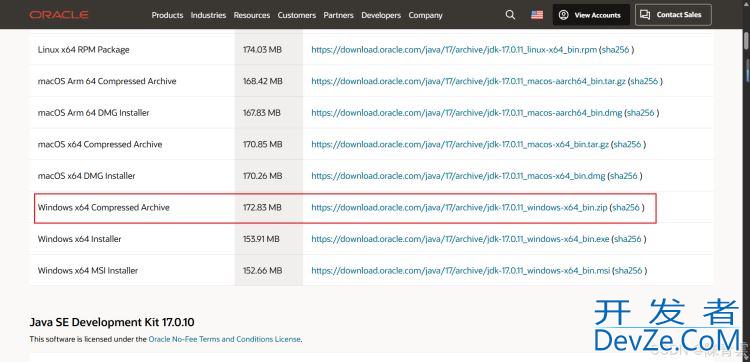Download Windows x64 zip archive link

click(x=459, y=208)
